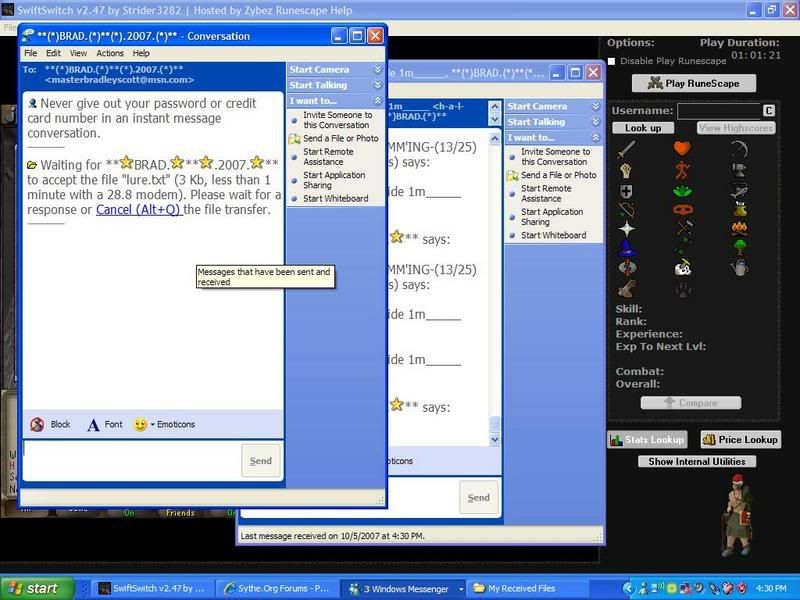
Task: Click Send a File or Photo in back window
Action: pyautogui.click(x=553, y=176)
